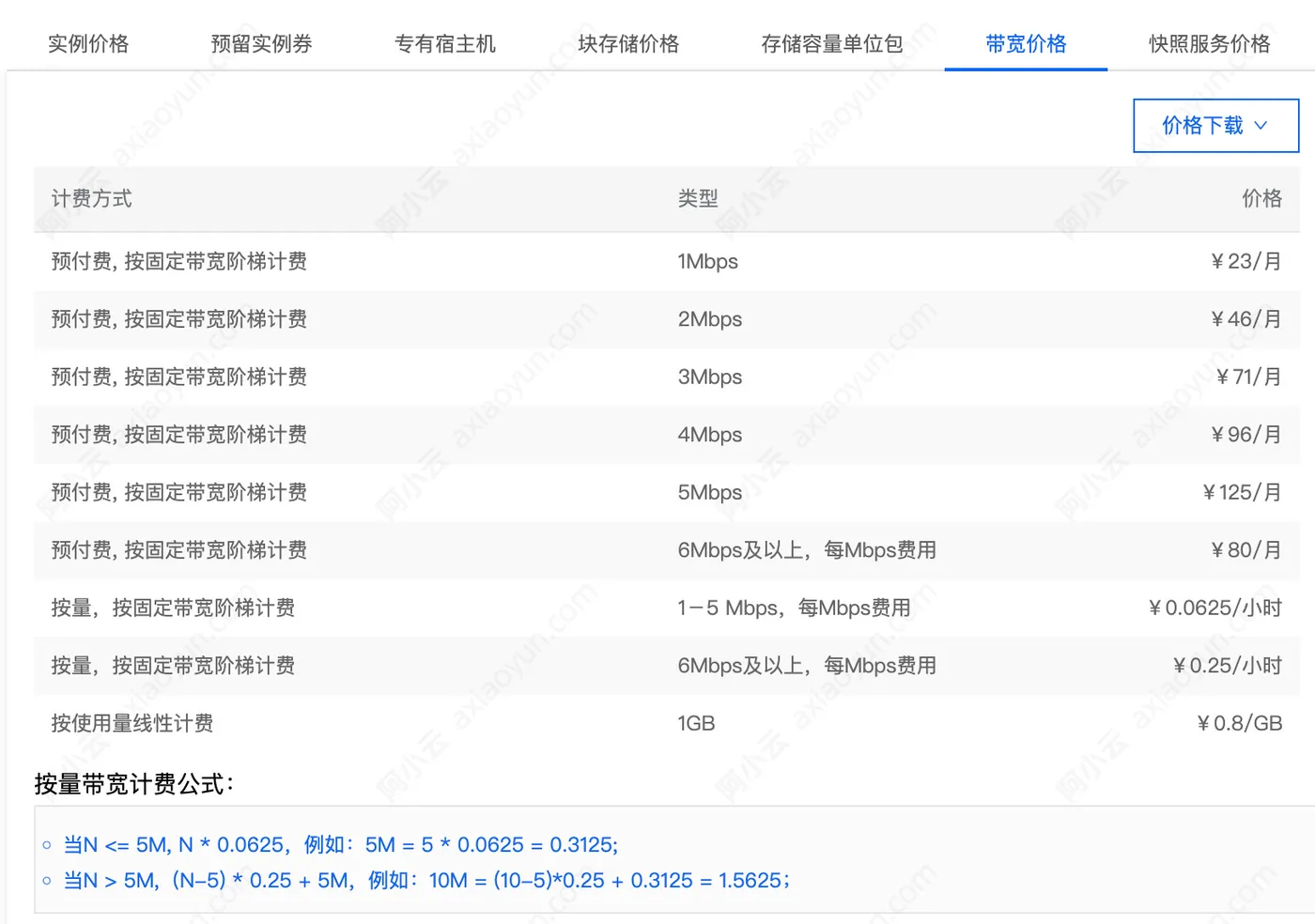Click billing method in the ¥80/月 row
Image resolution: width=1315 pixels, height=924 pixels.
point(178,550)
